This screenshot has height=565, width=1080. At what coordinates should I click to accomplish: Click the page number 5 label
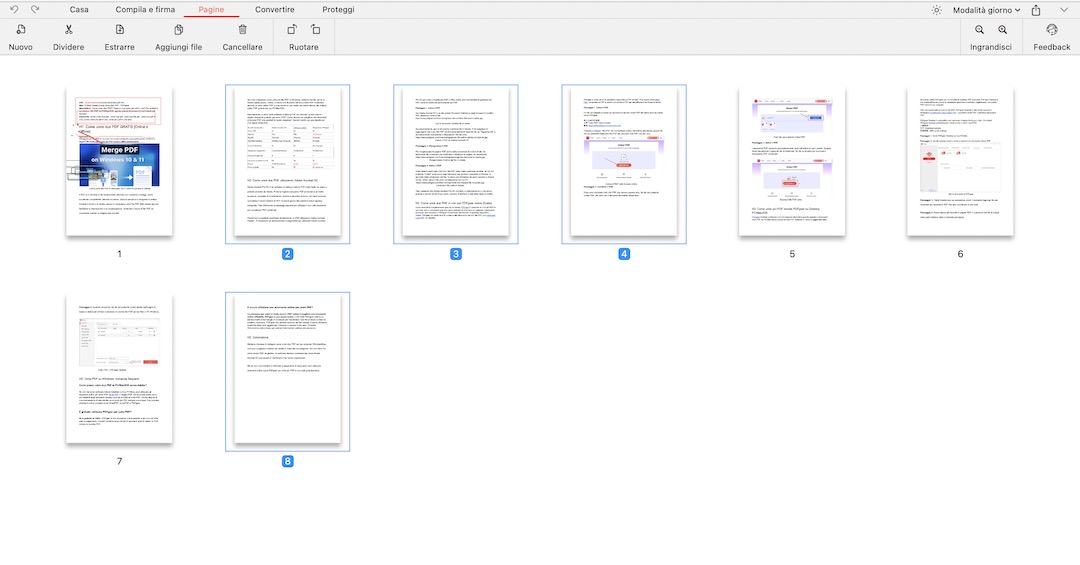pos(792,254)
